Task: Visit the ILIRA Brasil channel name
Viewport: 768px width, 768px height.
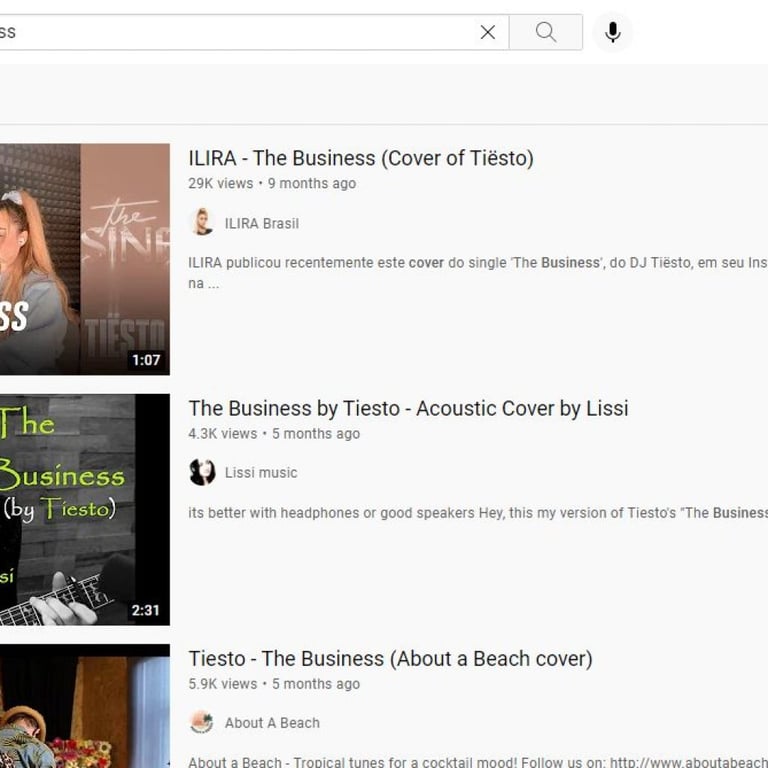Action: (262, 223)
